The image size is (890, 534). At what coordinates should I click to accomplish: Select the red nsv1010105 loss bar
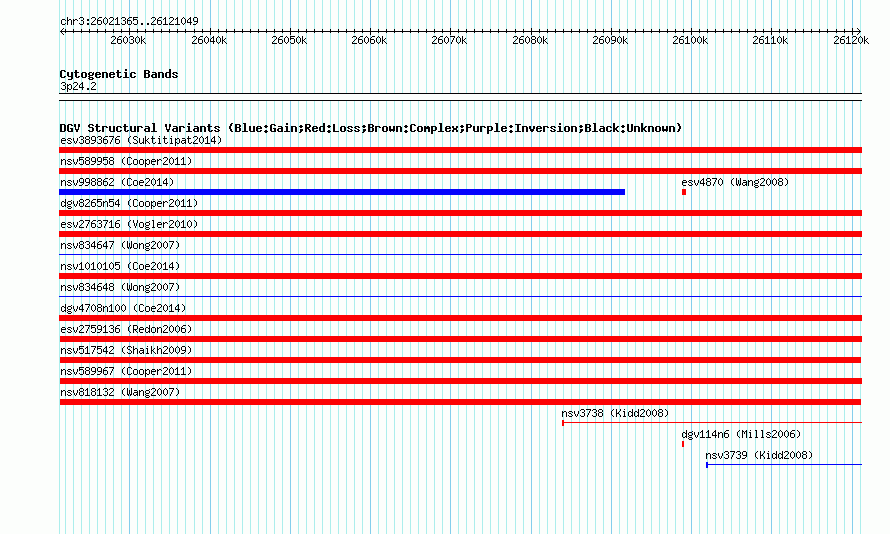pyautogui.click(x=460, y=276)
